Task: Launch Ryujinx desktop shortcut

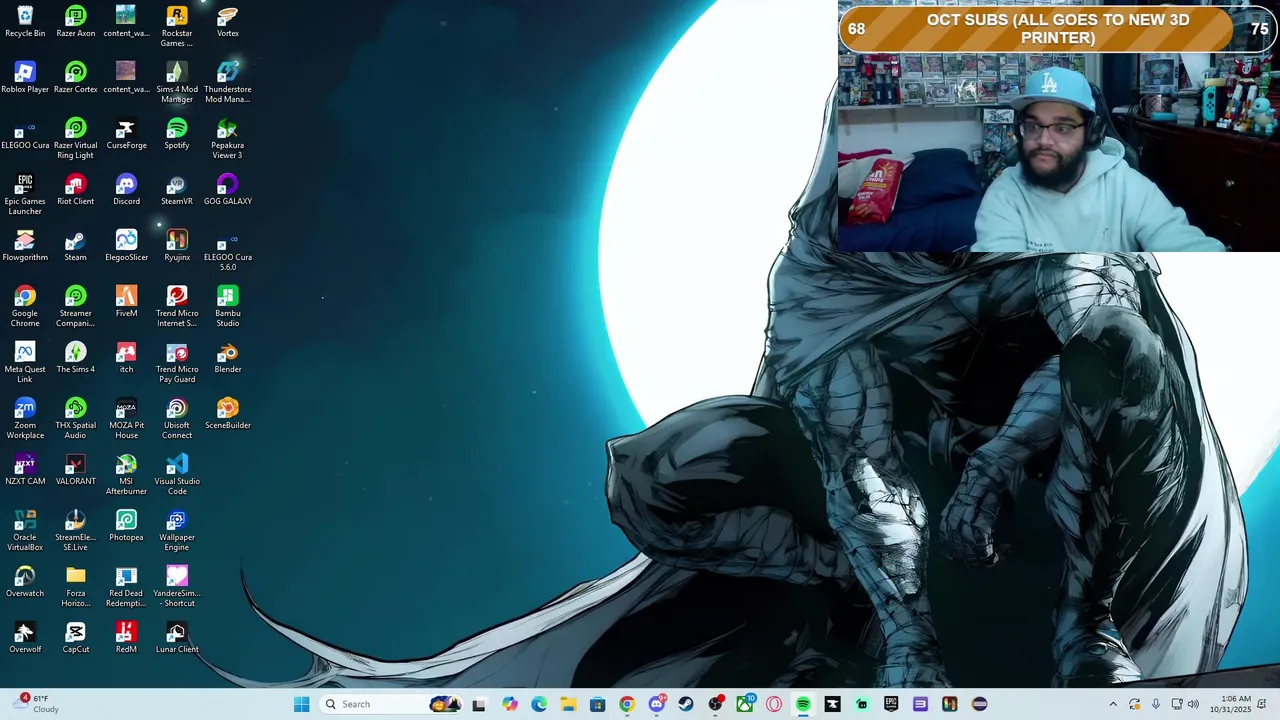Action: [177, 246]
